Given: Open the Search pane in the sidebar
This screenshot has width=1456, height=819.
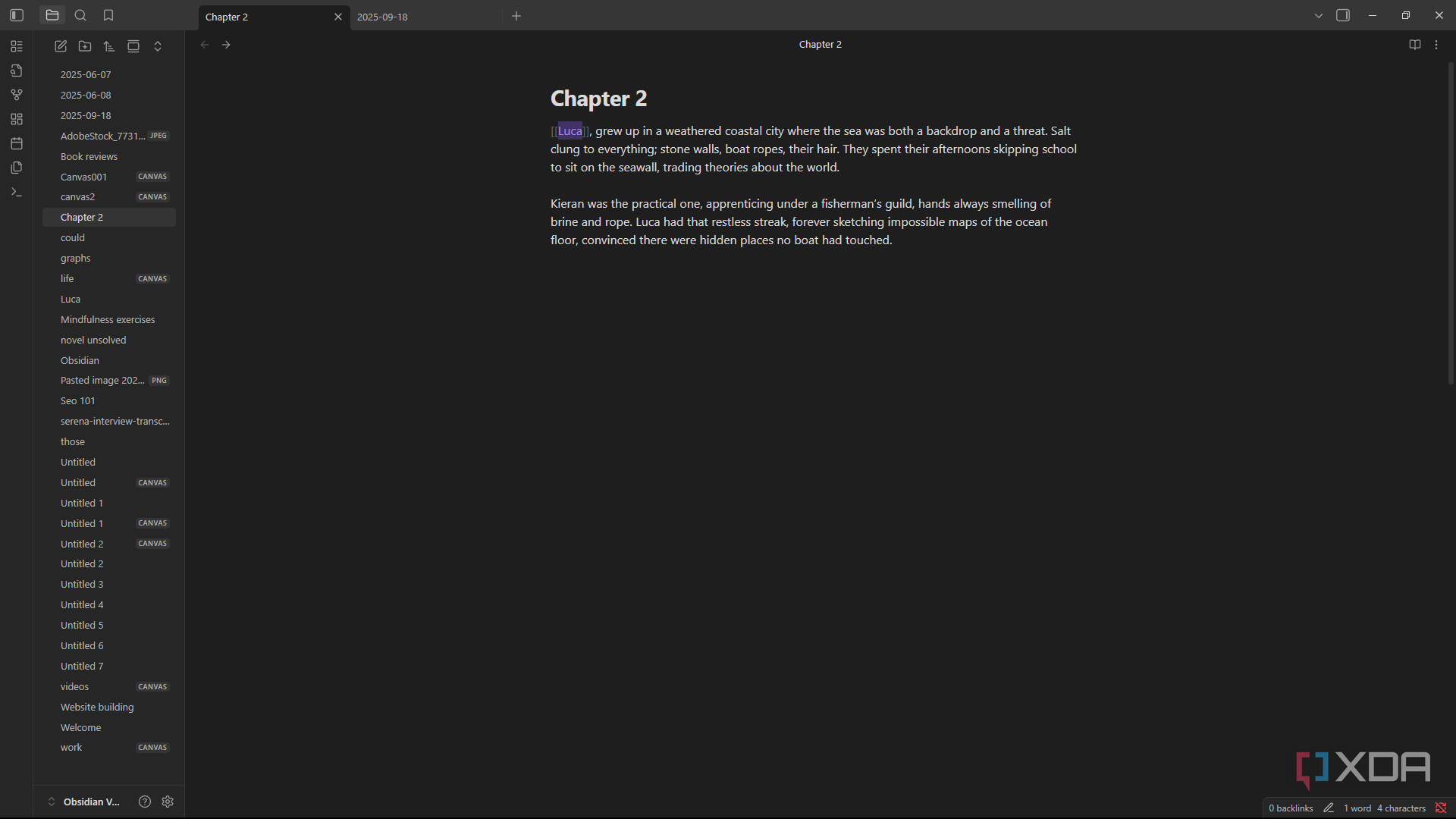Looking at the screenshot, I should coord(80,15).
